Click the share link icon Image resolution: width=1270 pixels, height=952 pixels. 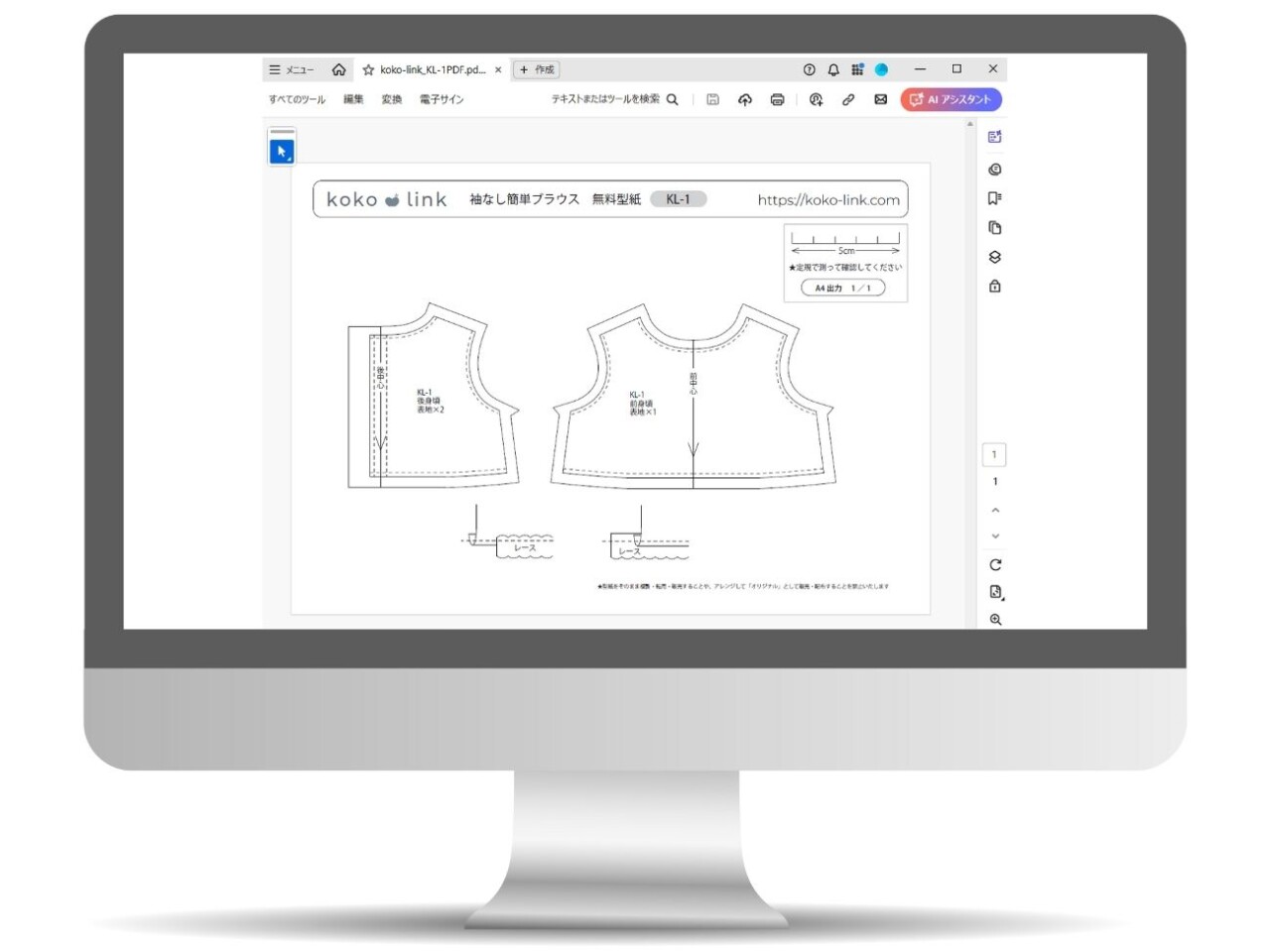[x=848, y=99]
